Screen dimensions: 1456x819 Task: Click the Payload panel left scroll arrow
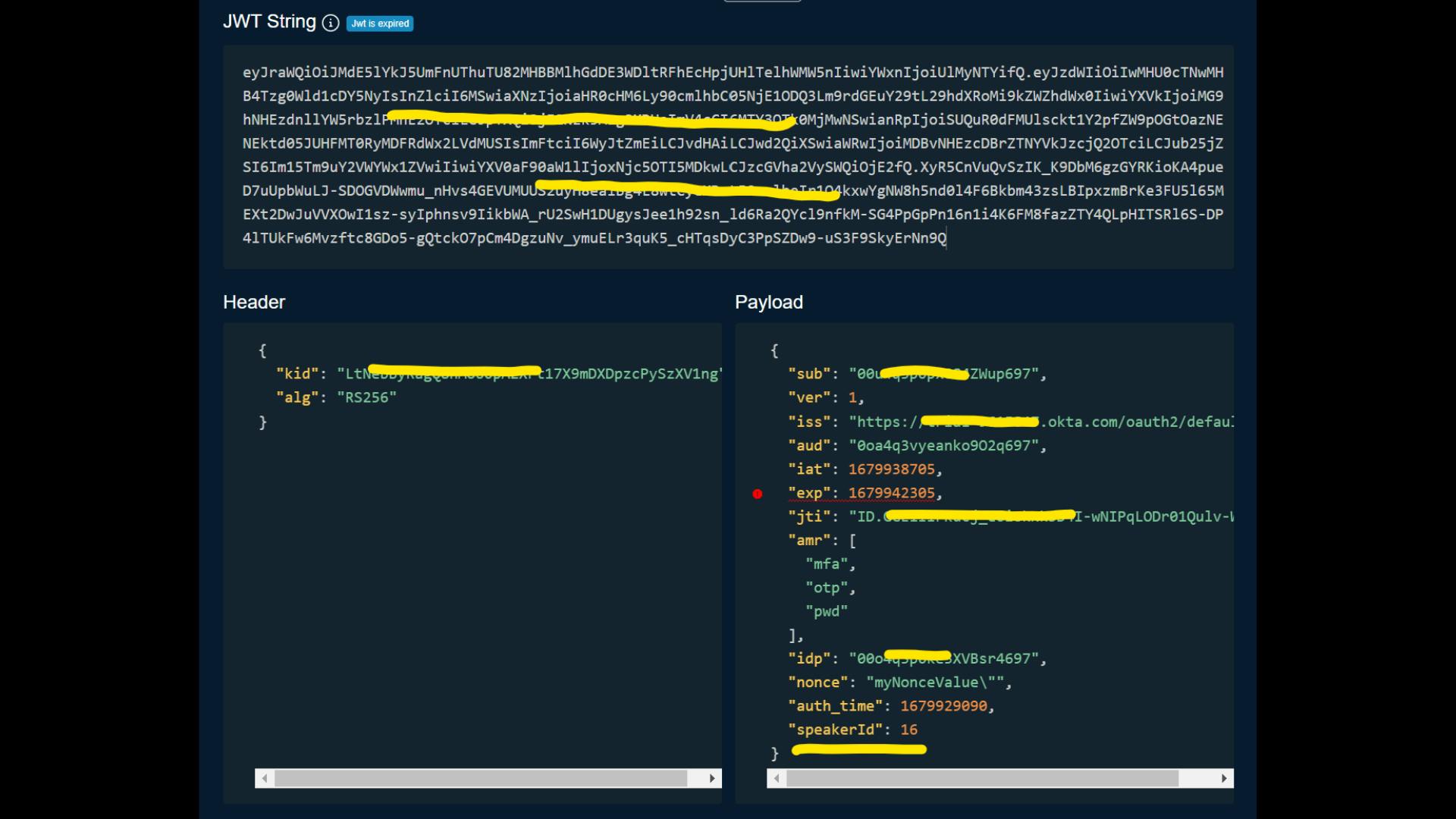pyautogui.click(x=776, y=778)
